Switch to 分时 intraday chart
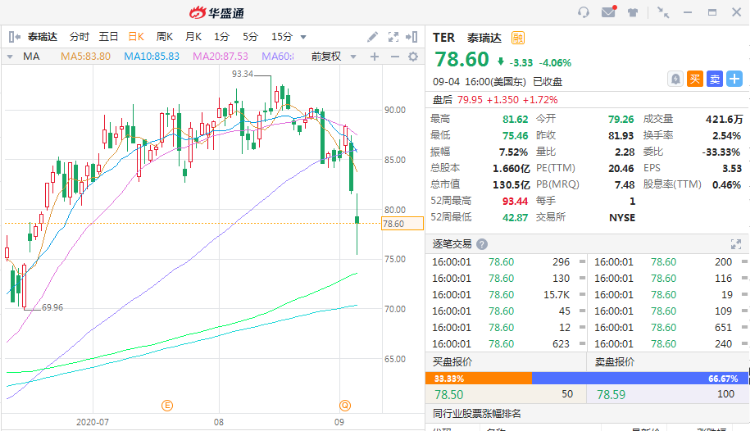The width and height of the screenshot is (750, 431). 79,37
